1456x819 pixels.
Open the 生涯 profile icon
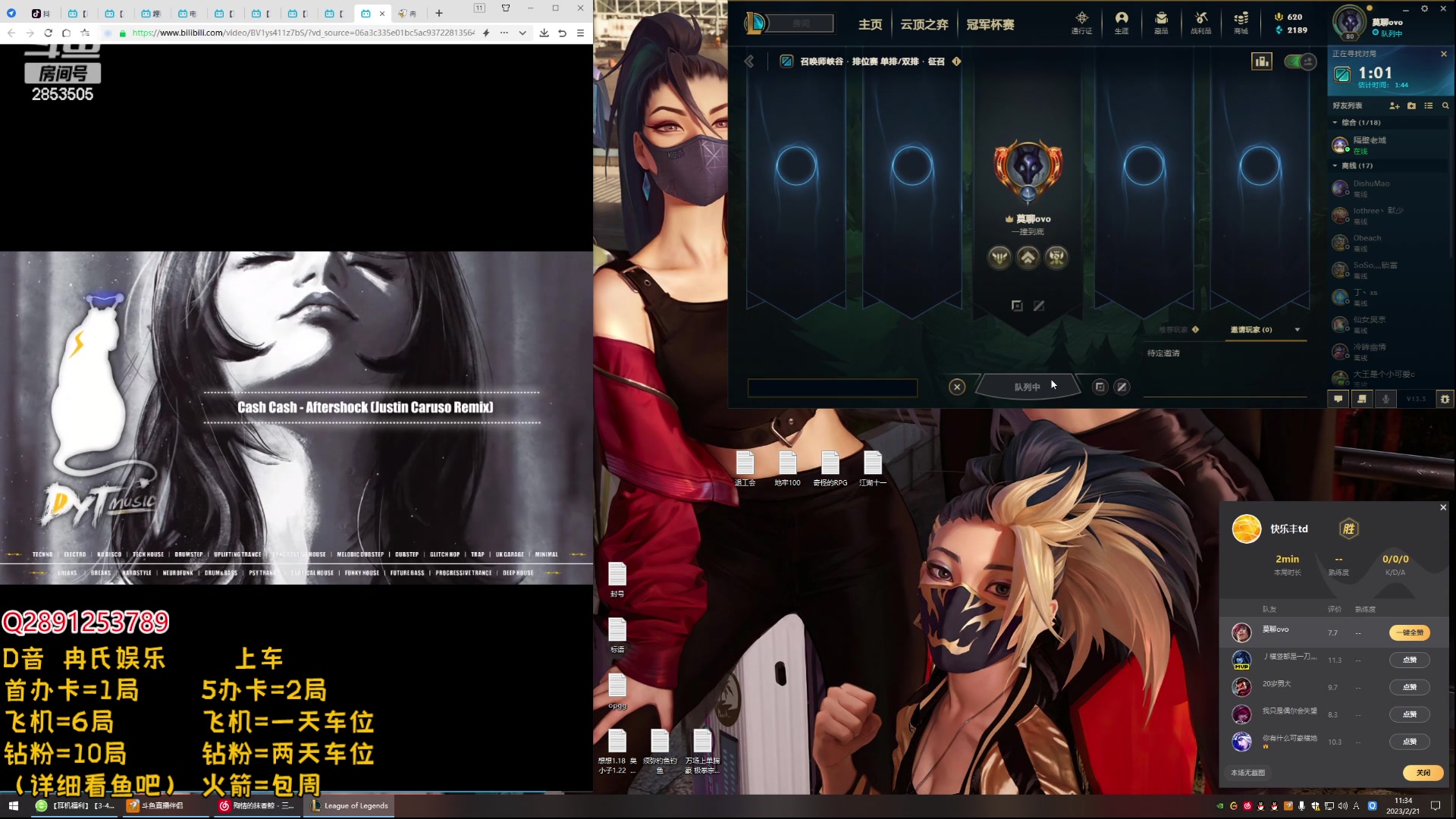click(1122, 23)
